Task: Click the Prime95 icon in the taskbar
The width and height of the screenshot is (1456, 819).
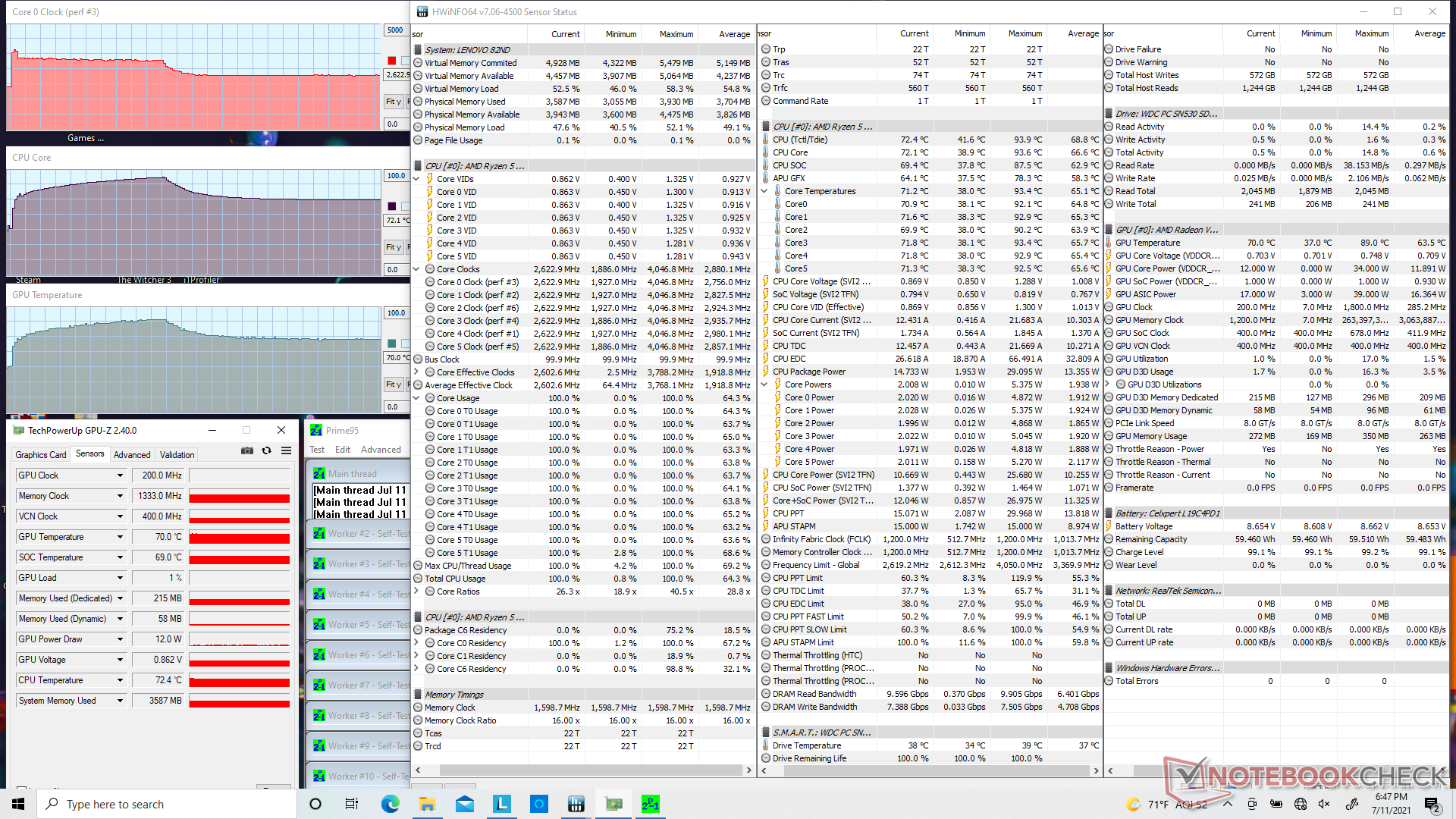Action: tap(650, 804)
